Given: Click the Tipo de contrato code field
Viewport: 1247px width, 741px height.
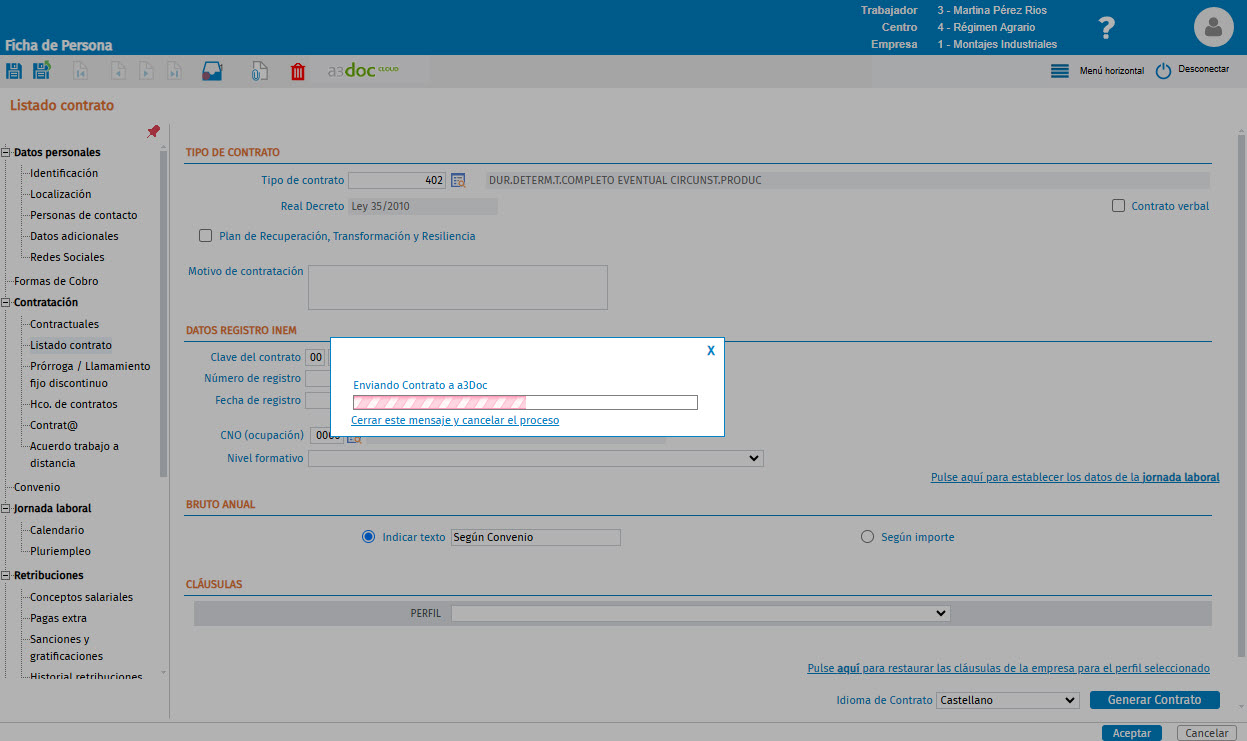Looking at the screenshot, I should tap(397, 180).
